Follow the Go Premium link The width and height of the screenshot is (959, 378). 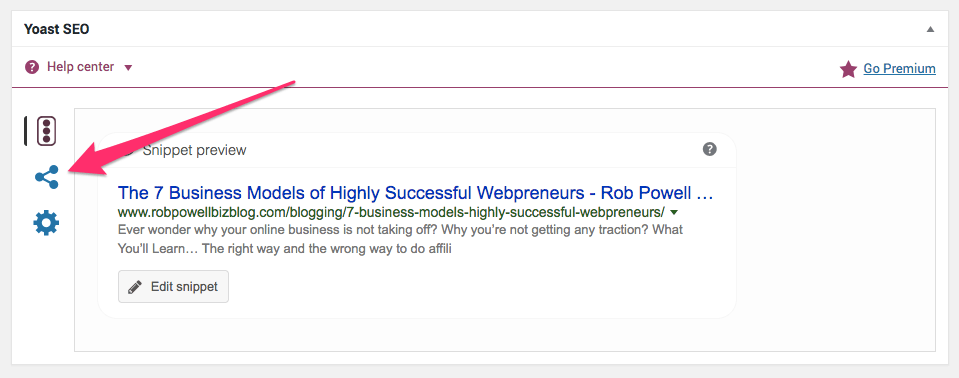click(x=899, y=69)
